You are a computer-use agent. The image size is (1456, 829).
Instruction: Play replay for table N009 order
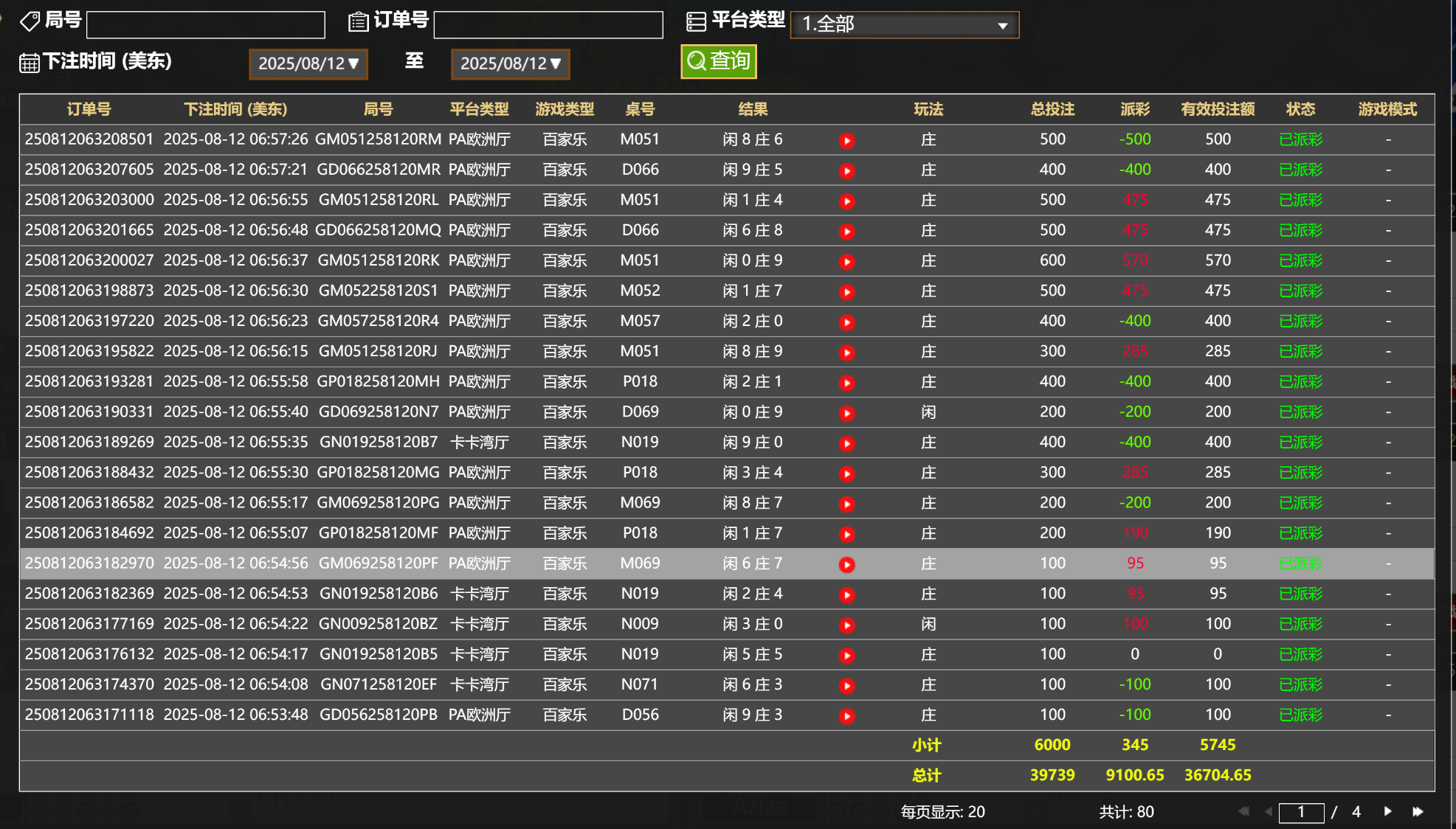tap(846, 625)
